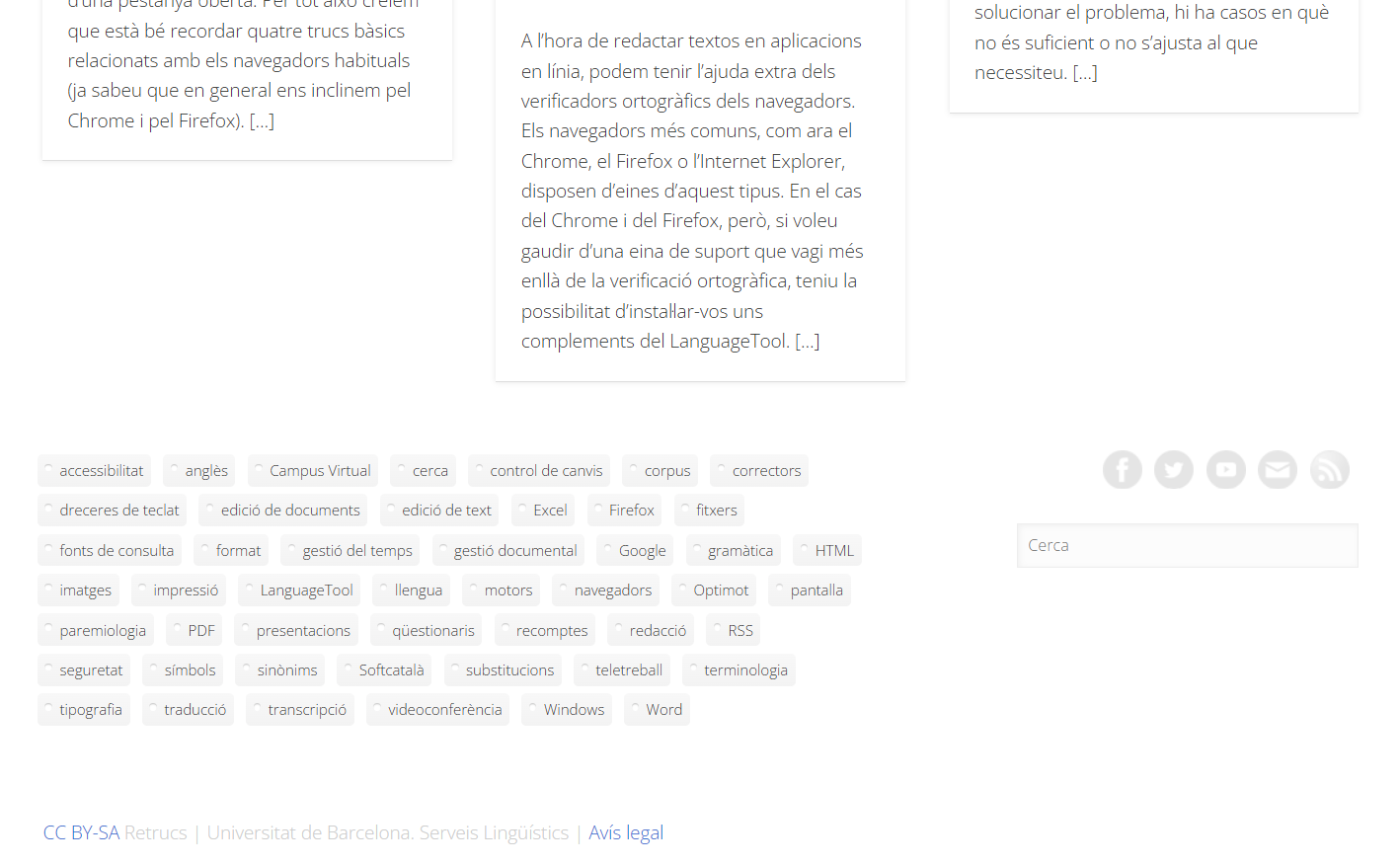Click the email envelope icon
The height and width of the screenshot is (866, 1400).
(1278, 470)
